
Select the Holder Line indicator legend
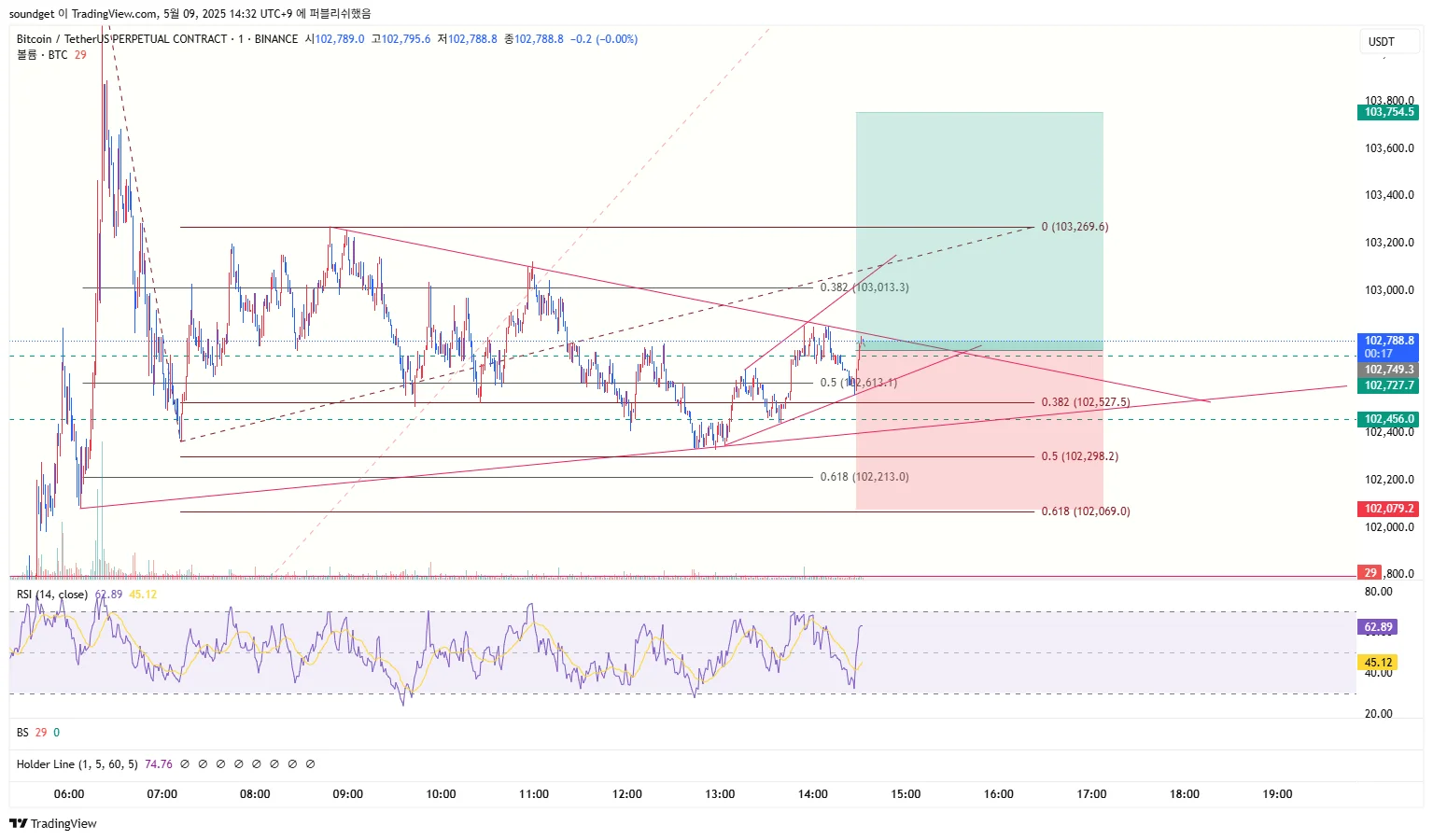(77, 764)
